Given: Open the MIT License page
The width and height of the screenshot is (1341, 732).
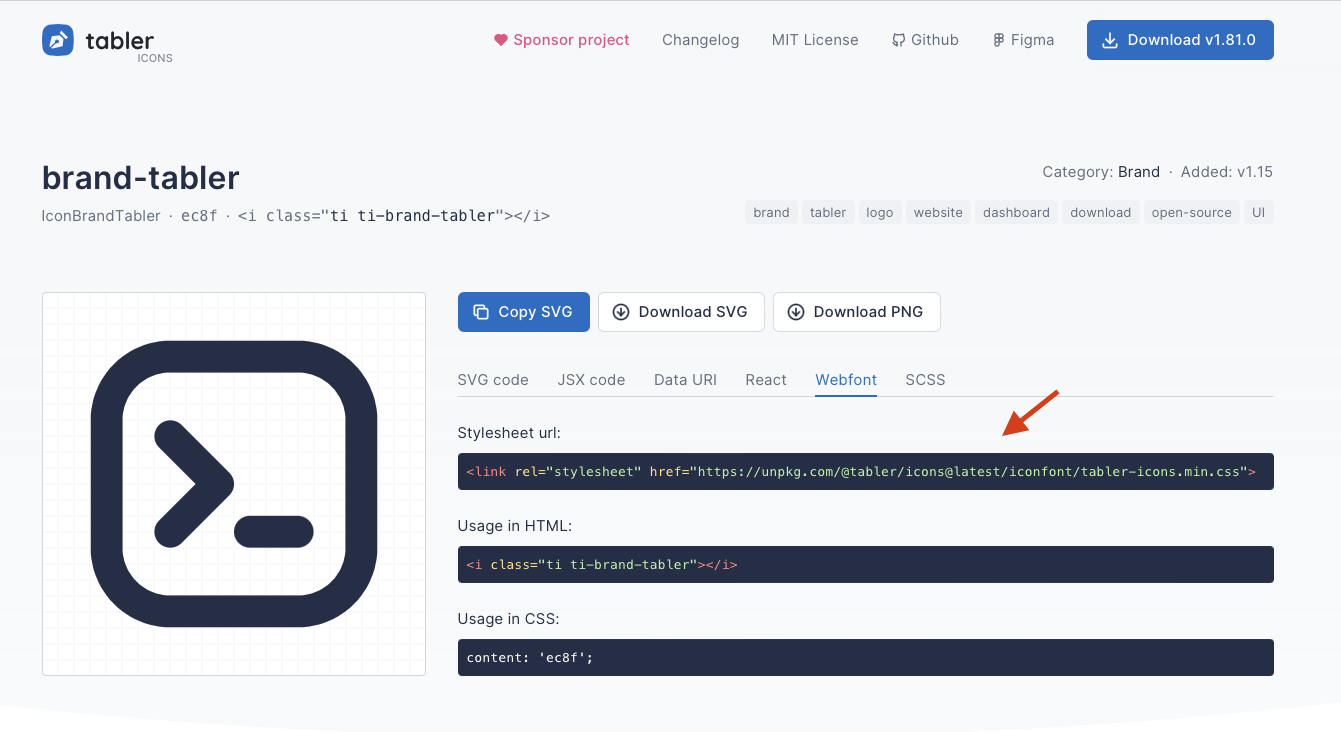Looking at the screenshot, I should coord(814,40).
